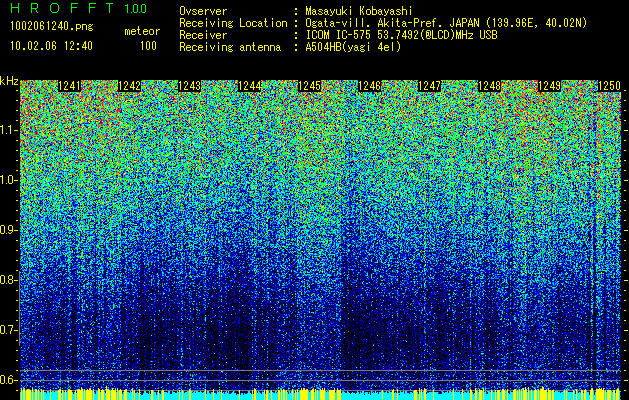Click the name Masayuki Kobayashi
Image resolution: width=629 pixels, height=400 pixels.
(x=359, y=11)
